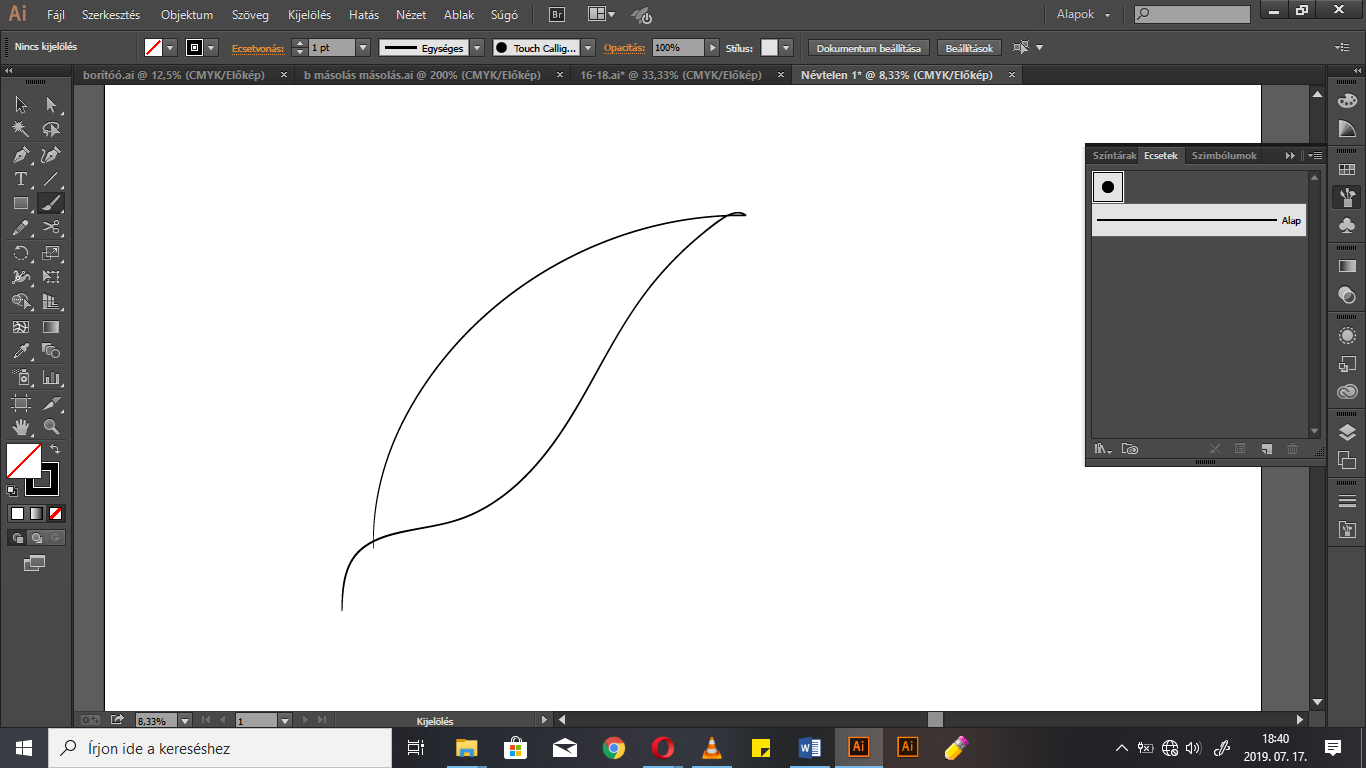Image resolution: width=1366 pixels, height=768 pixels.
Task: Open the Swatches grid icon in dock
Action: 1347,170
